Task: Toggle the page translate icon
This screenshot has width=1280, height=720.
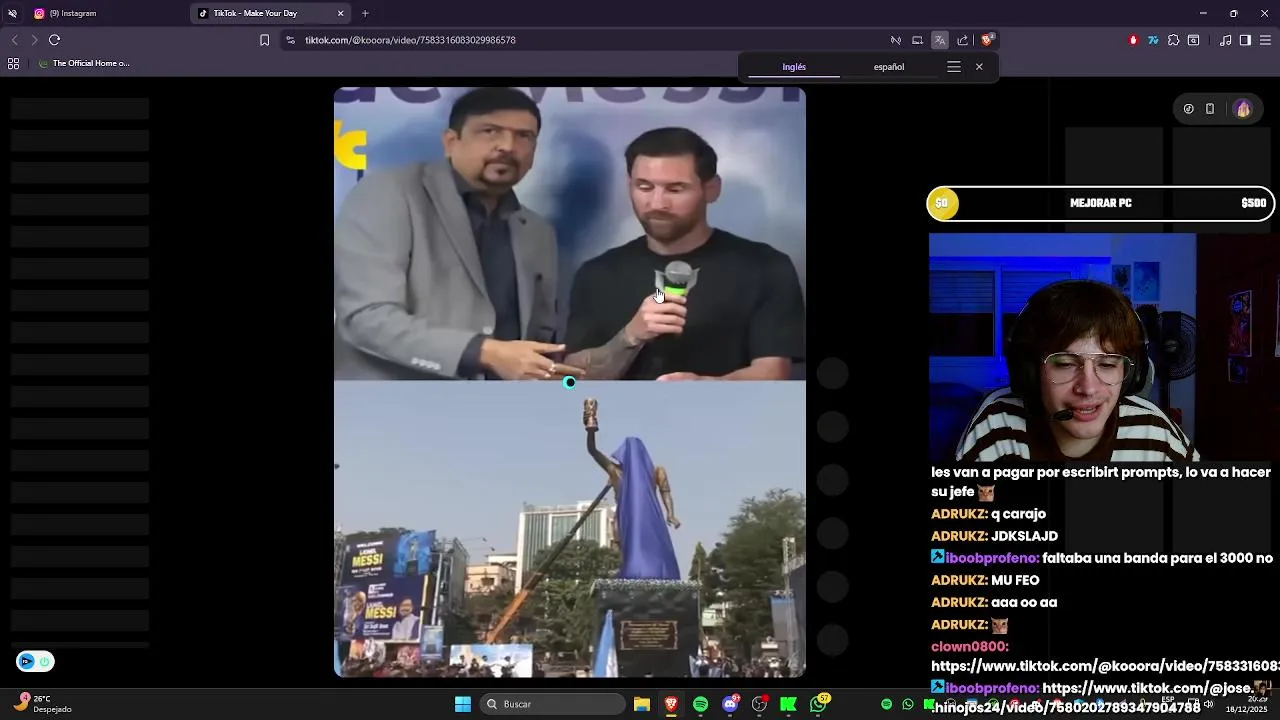Action: [940, 40]
